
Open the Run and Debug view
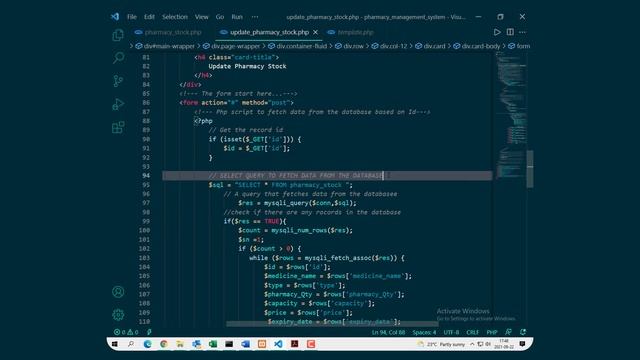pos(118,104)
